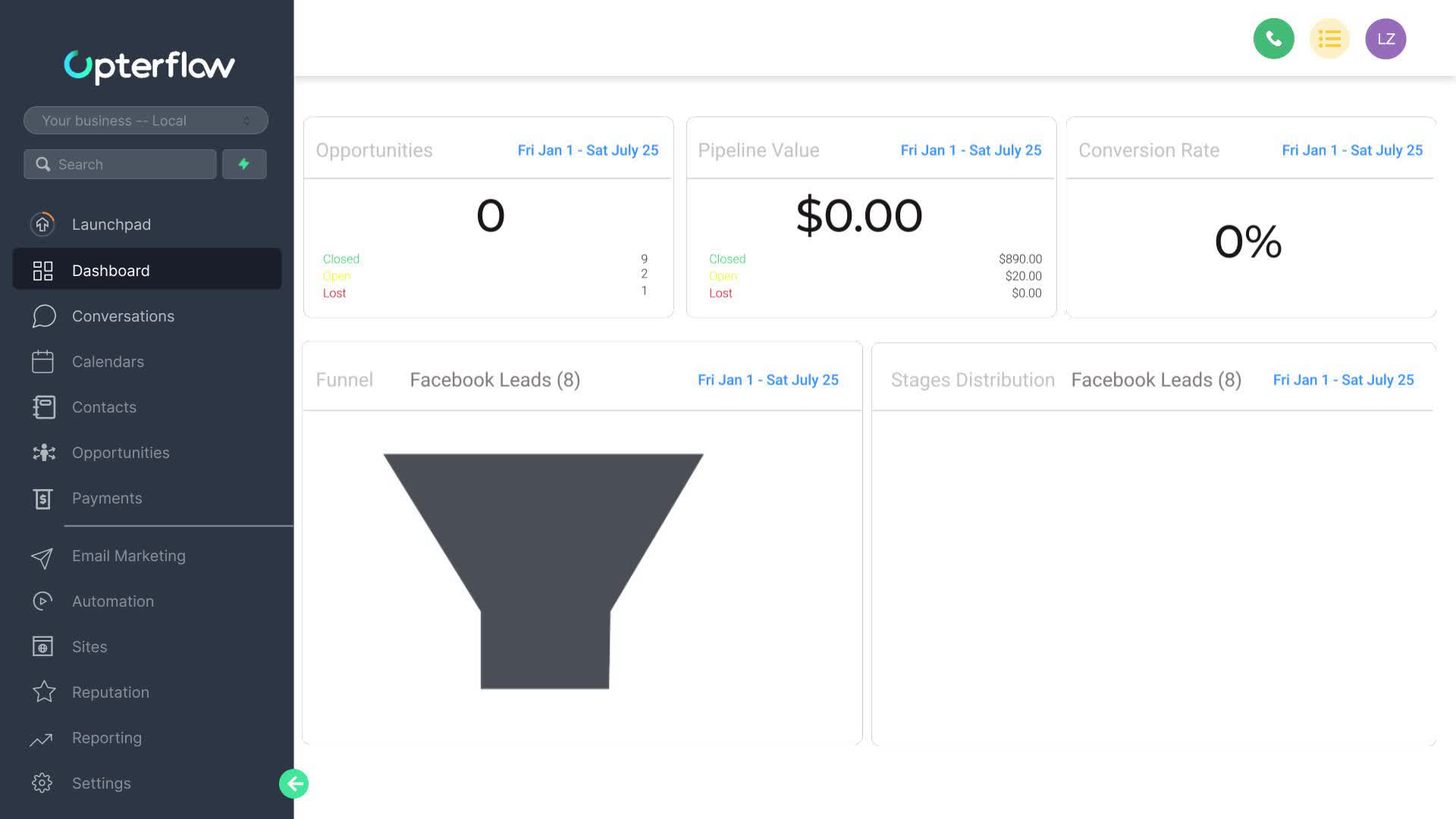
Task: Go to the Calendars page
Action: tap(107, 362)
